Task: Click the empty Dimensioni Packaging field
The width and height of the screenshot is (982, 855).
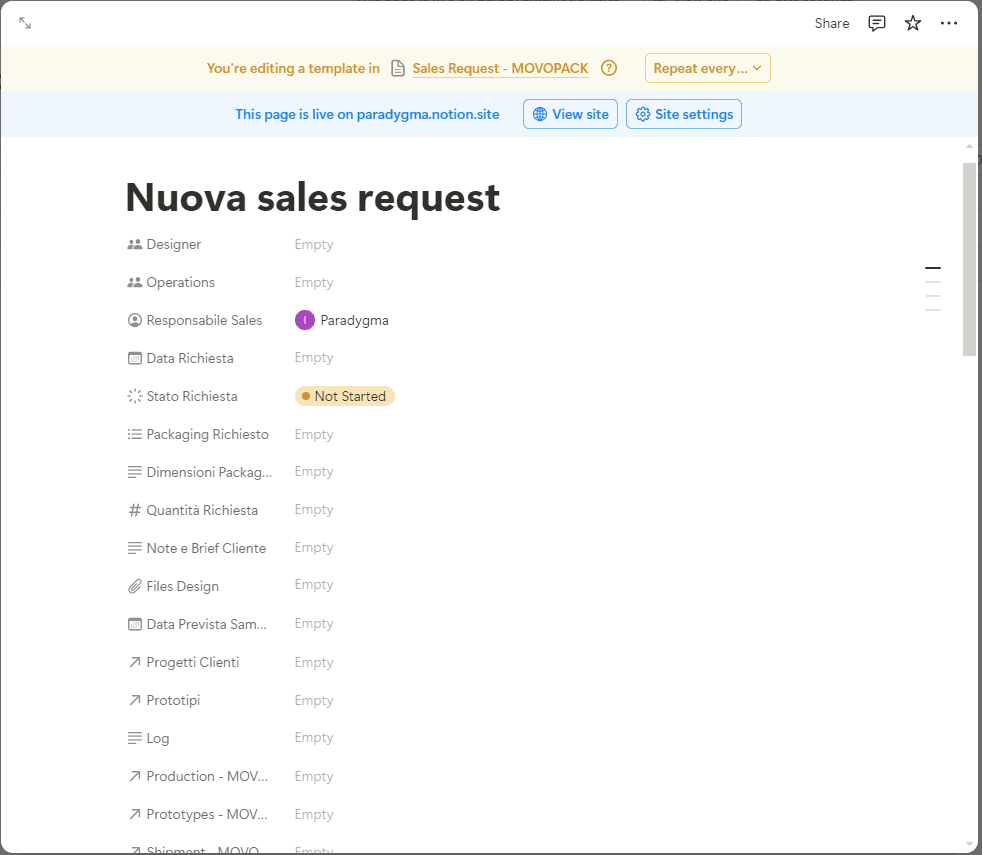Action: coord(313,471)
